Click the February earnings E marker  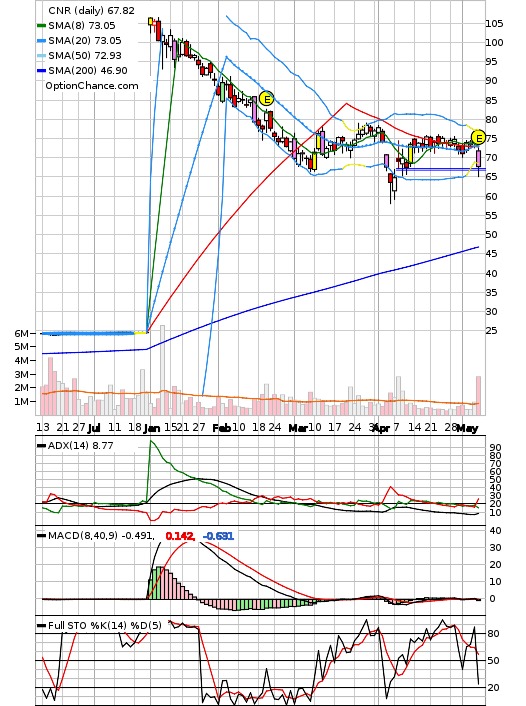[x=267, y=99]
